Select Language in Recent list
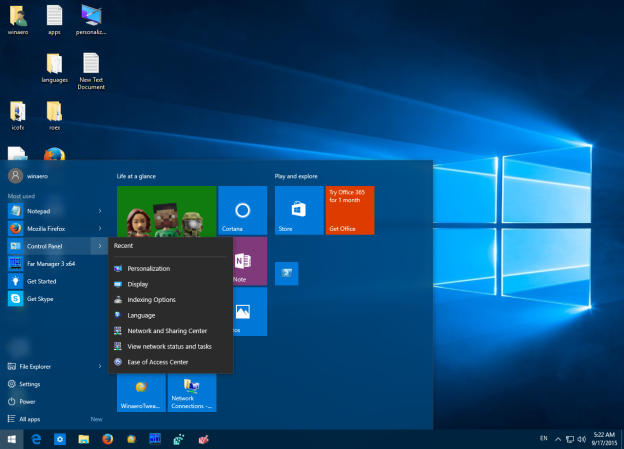The height and width of the screenshot is (449, 624). click(x=170, y=315)
